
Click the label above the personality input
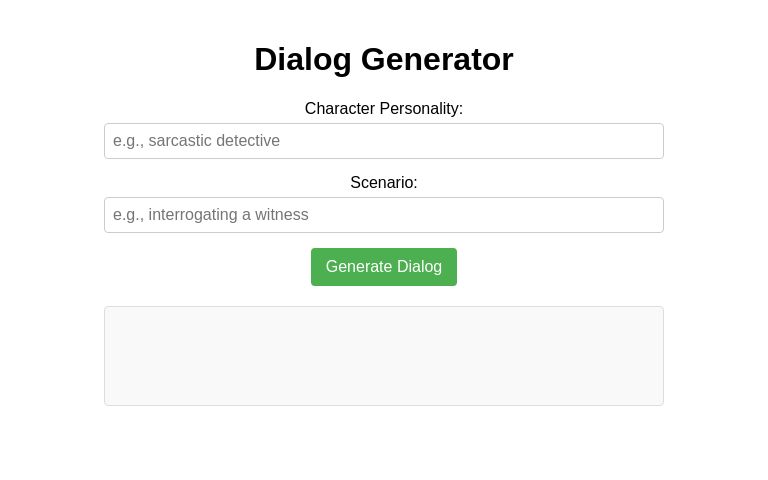click(384, 108)
